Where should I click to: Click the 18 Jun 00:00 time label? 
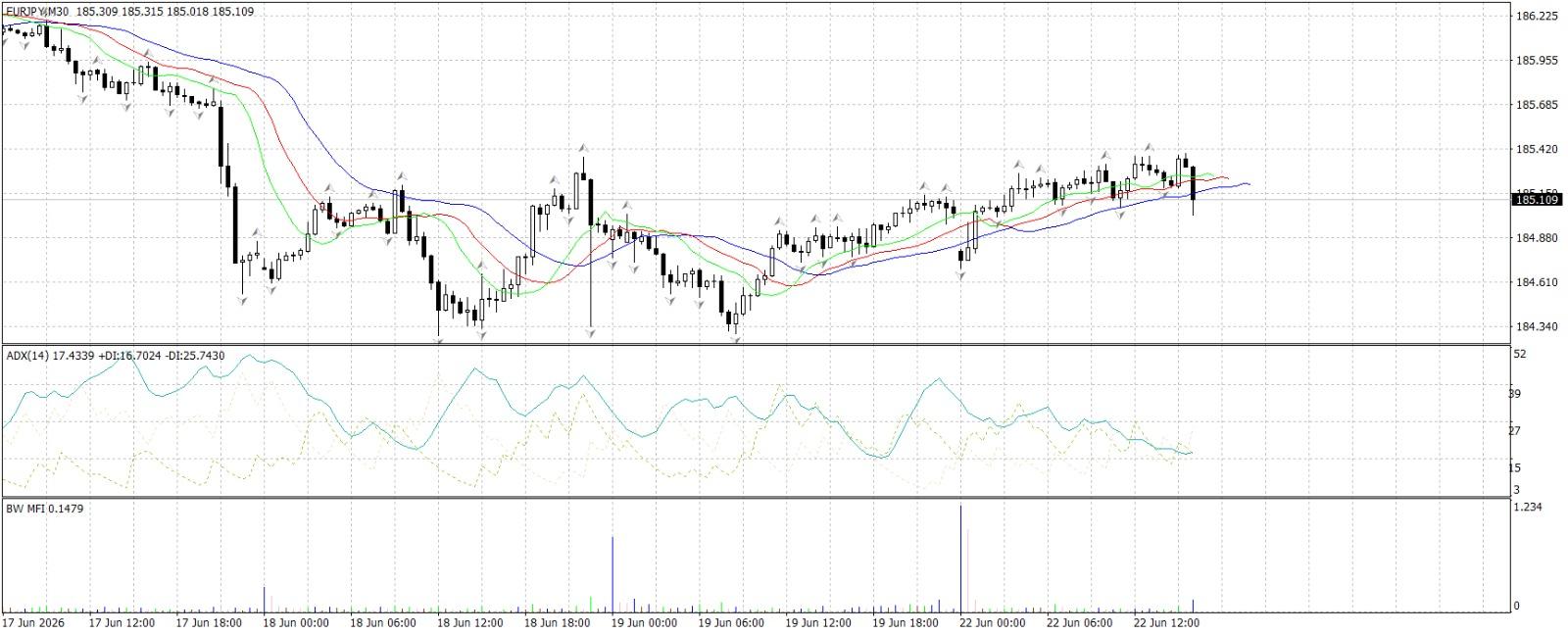click(296, 623)
